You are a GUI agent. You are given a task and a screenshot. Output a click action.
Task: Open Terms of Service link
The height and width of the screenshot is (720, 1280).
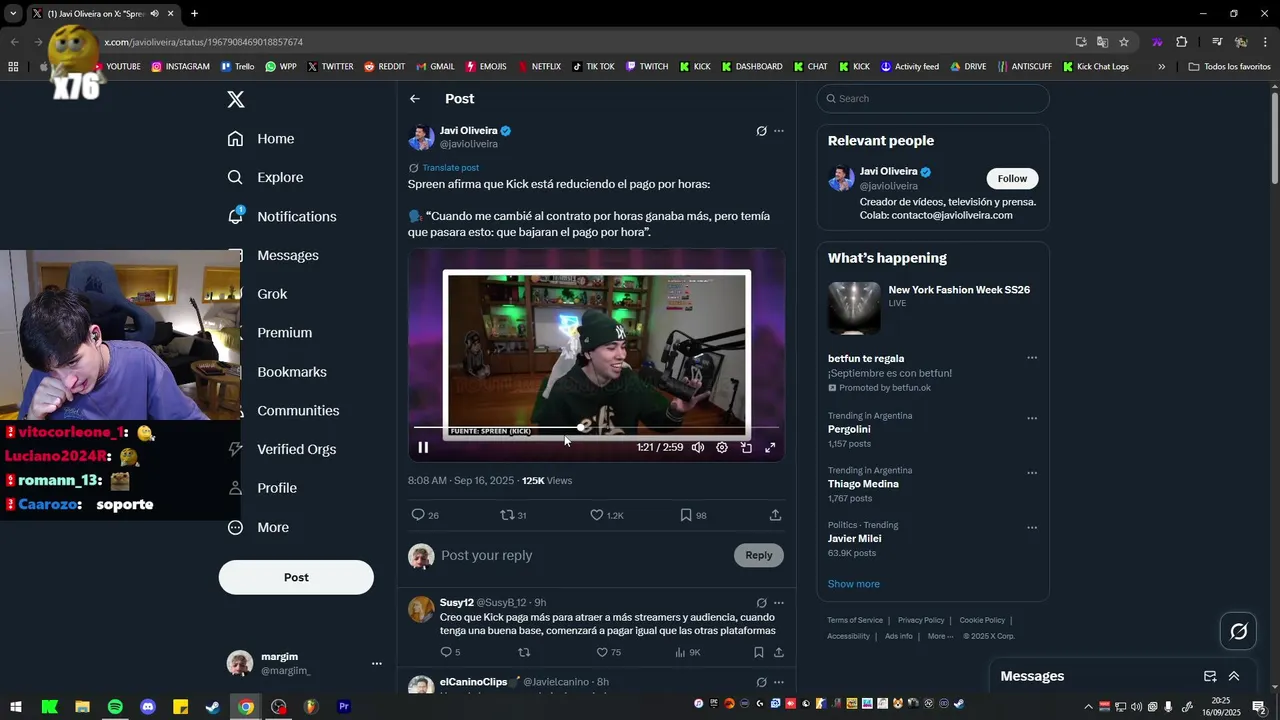(855, 620)
